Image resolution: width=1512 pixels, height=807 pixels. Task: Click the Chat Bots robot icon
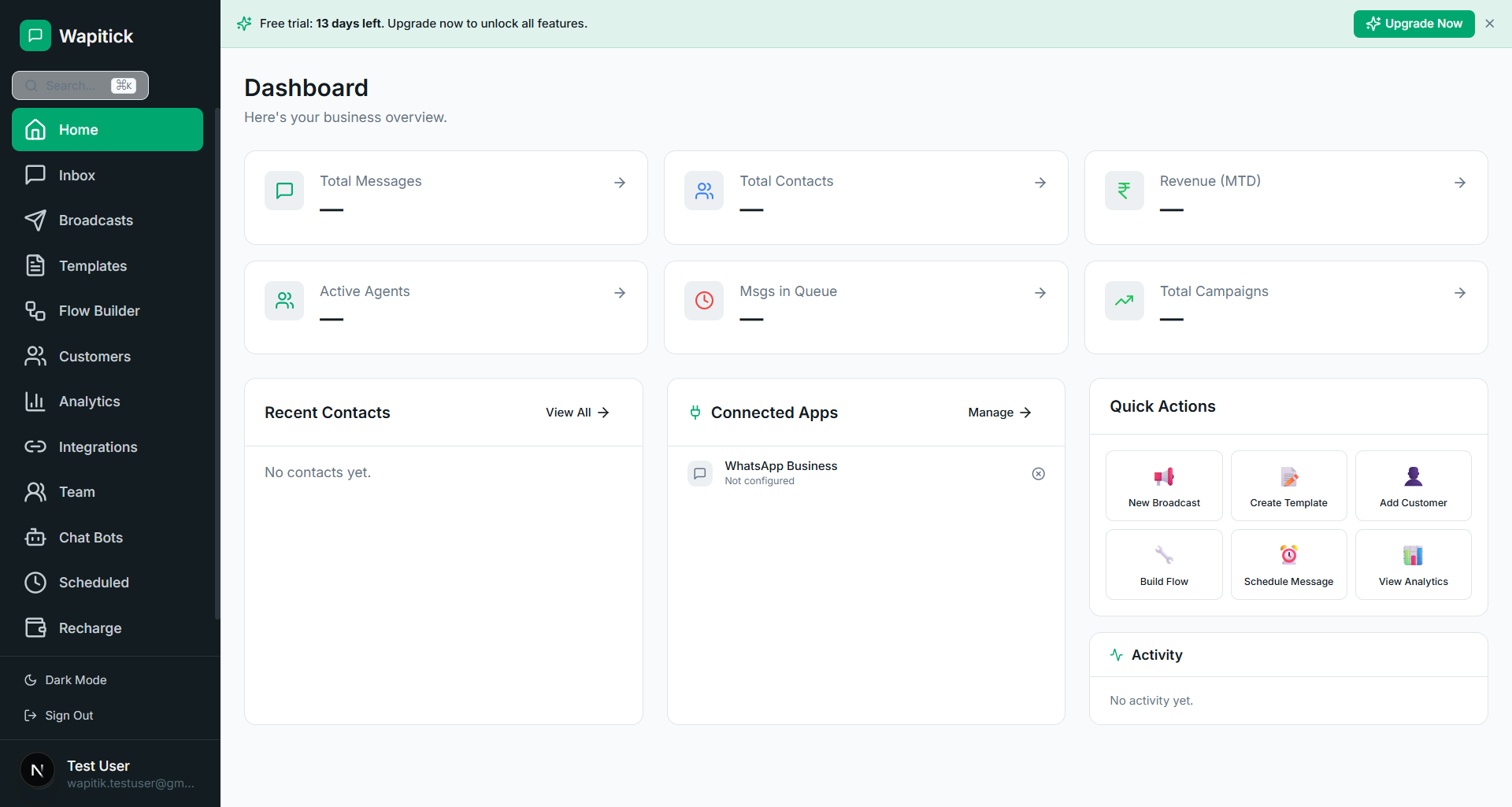coord(35,537)
